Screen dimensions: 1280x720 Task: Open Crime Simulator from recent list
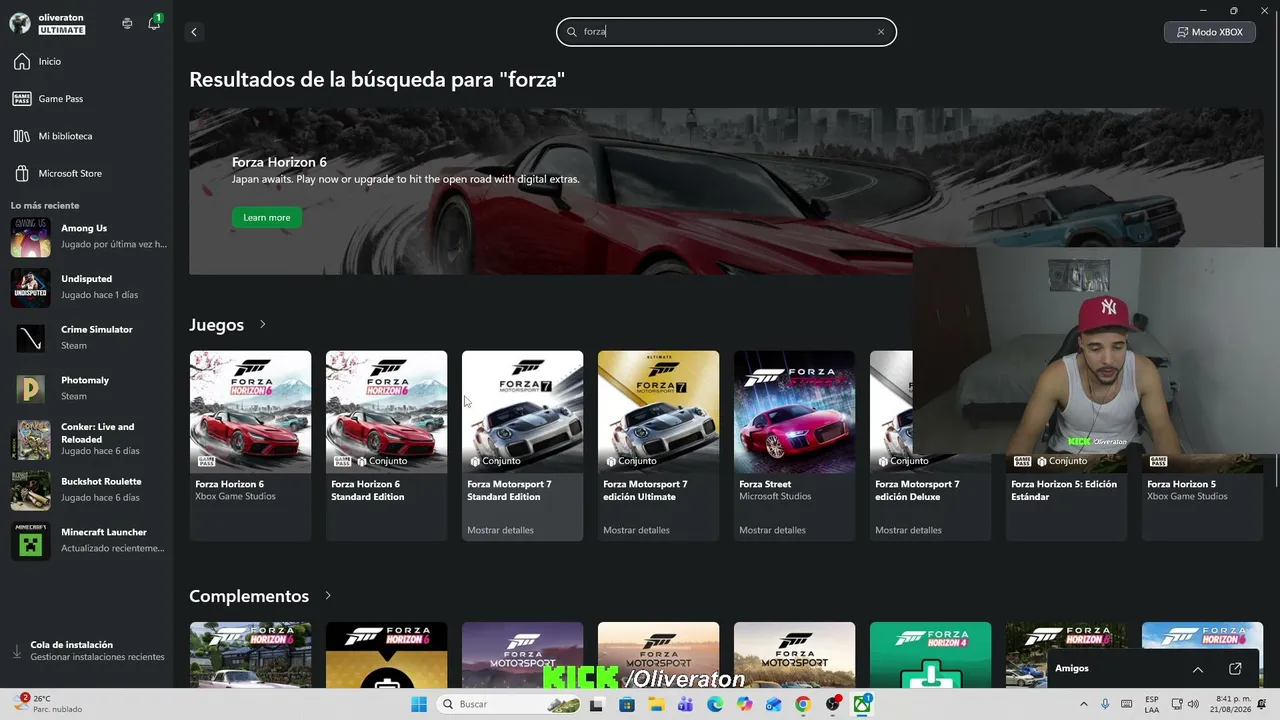87,338
